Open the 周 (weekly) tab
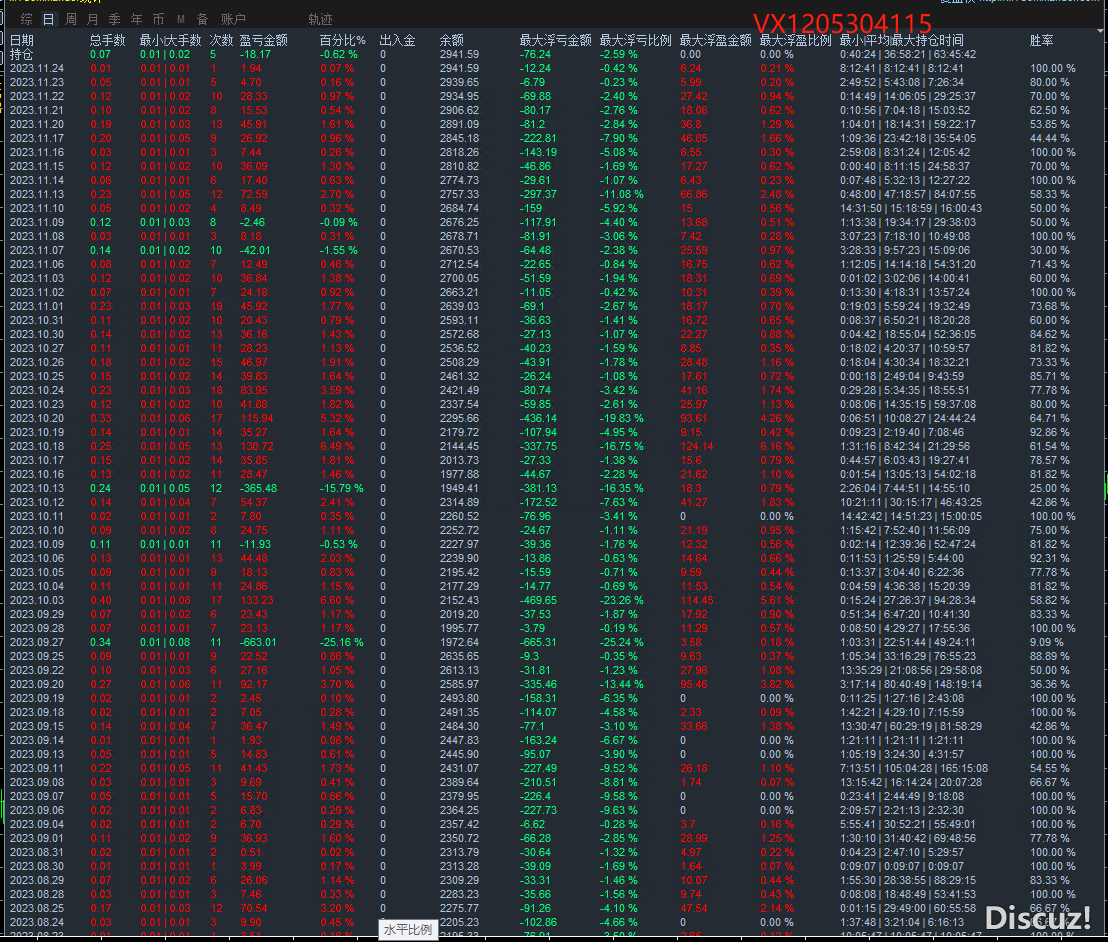The height and width of the screenshot is (942, 1108). 70,19
